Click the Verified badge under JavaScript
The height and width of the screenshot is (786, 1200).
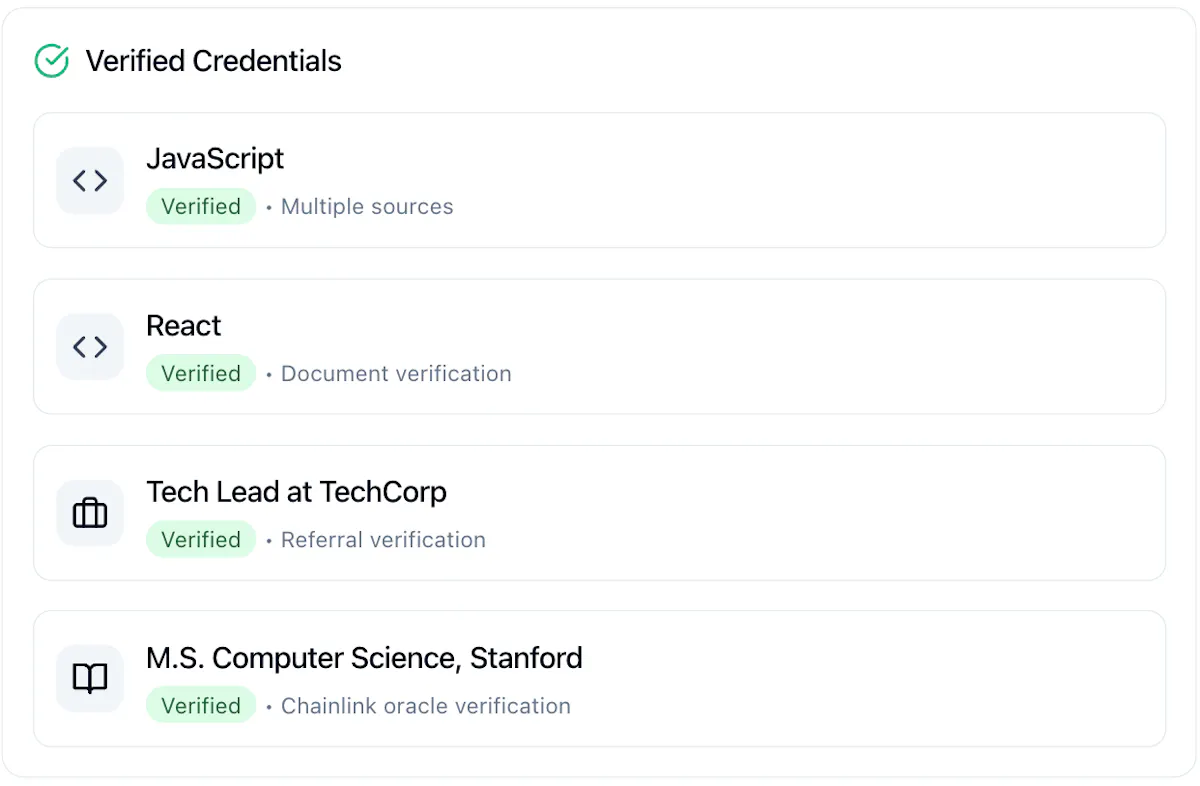[x=201, y=207]
